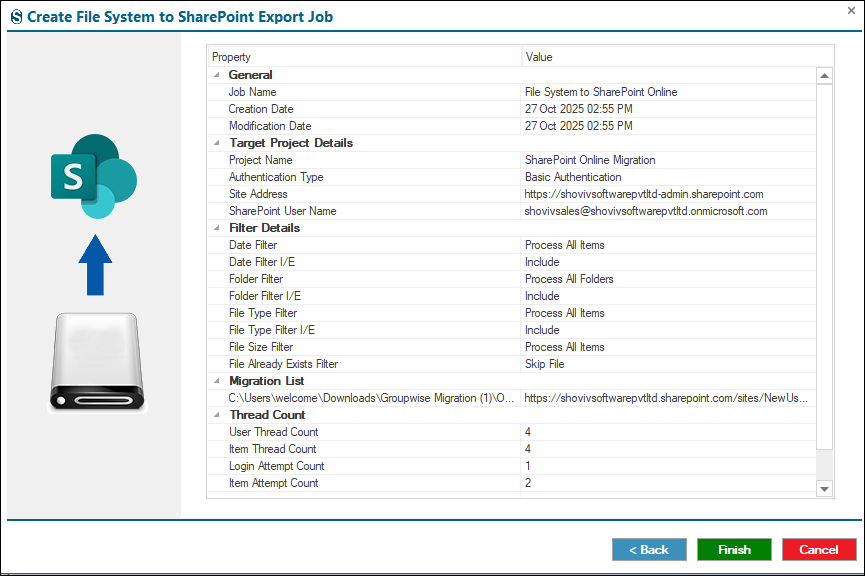The width and height of the screenshot is (865, 576).
Task: Go back with the Back button
Action: [x=649, y=550]
